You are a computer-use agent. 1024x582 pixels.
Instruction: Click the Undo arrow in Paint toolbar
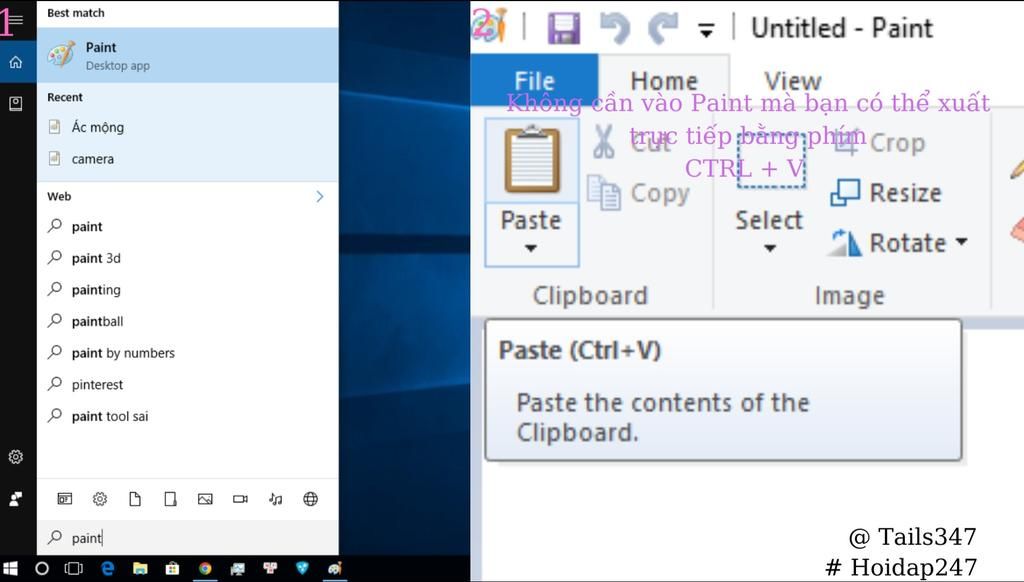point(615,28)
